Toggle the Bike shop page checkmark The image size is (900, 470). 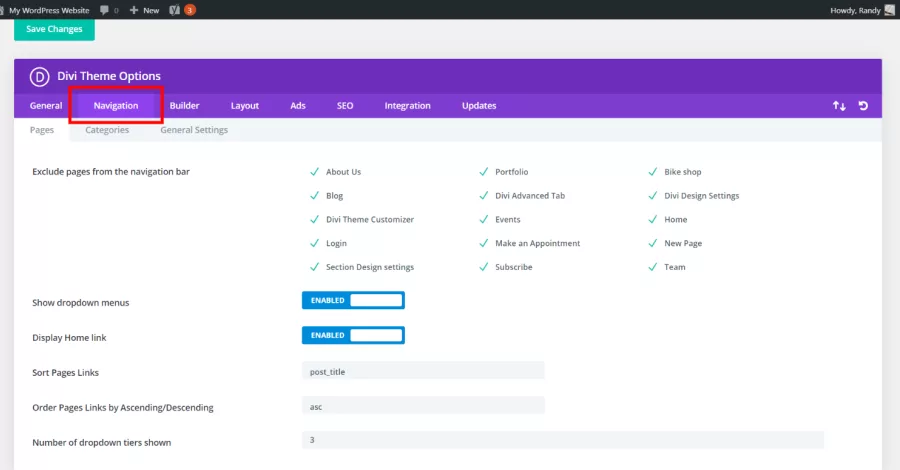tap(653, 172)
